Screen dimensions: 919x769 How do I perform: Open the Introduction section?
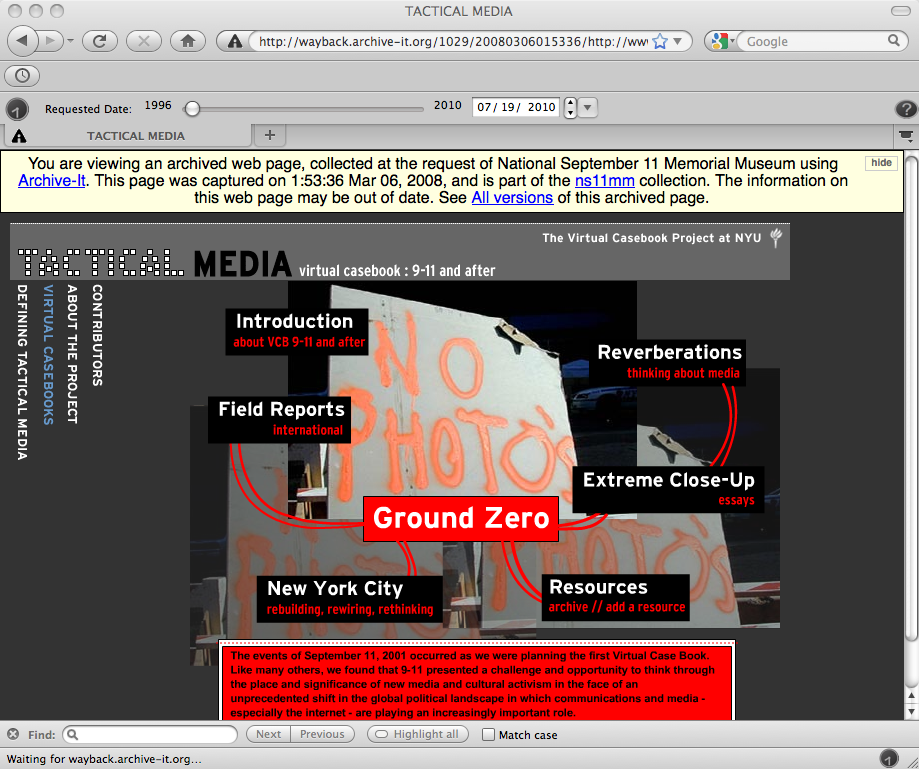[x=297, y=331]
